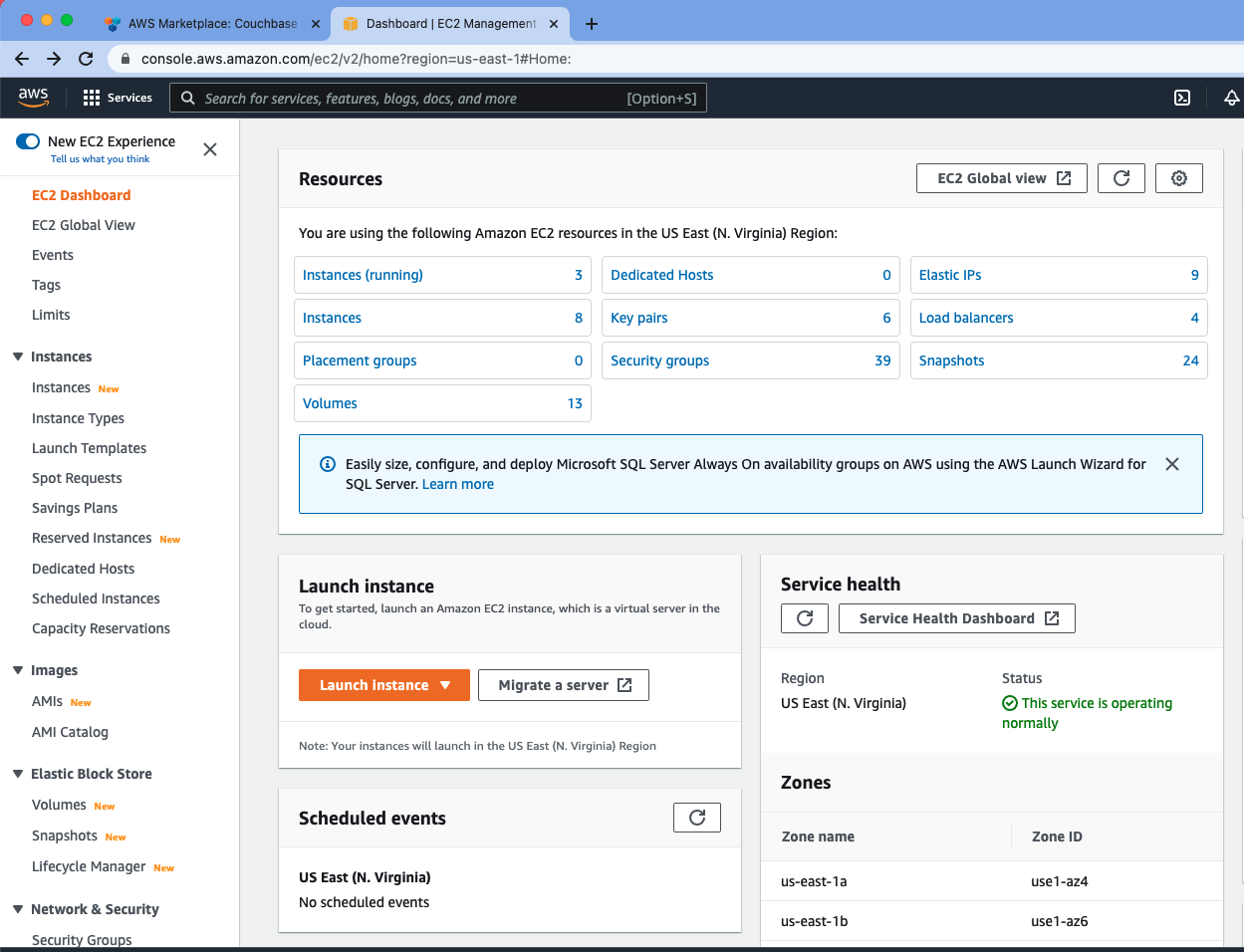Dismiss the SQL Server info banner
This screenshot has width=1244, height=952.
coord(1171,463)
